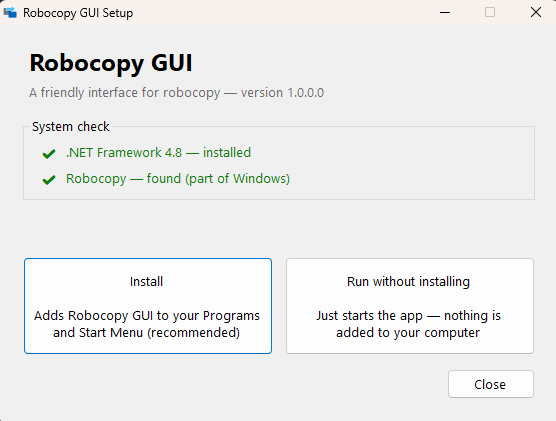Click 'nothing is added to your computer' text
Image resolution: width=556 pixels, height=421 pixels.
coord(418,324)
